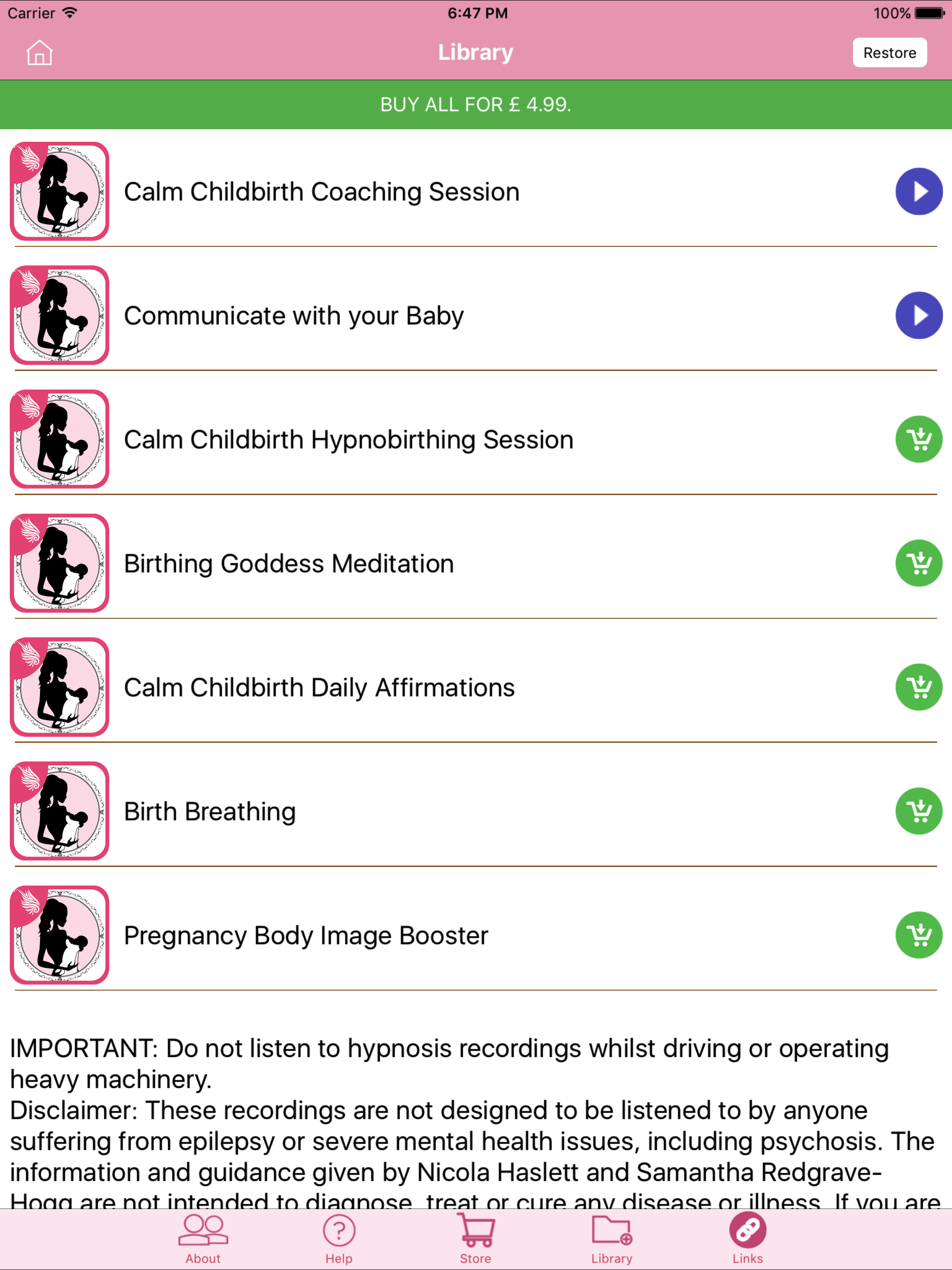Purchase Pregnancy Body Image Booster cart icon
This screenshot has width=952, height=1270.
point(918,935)
